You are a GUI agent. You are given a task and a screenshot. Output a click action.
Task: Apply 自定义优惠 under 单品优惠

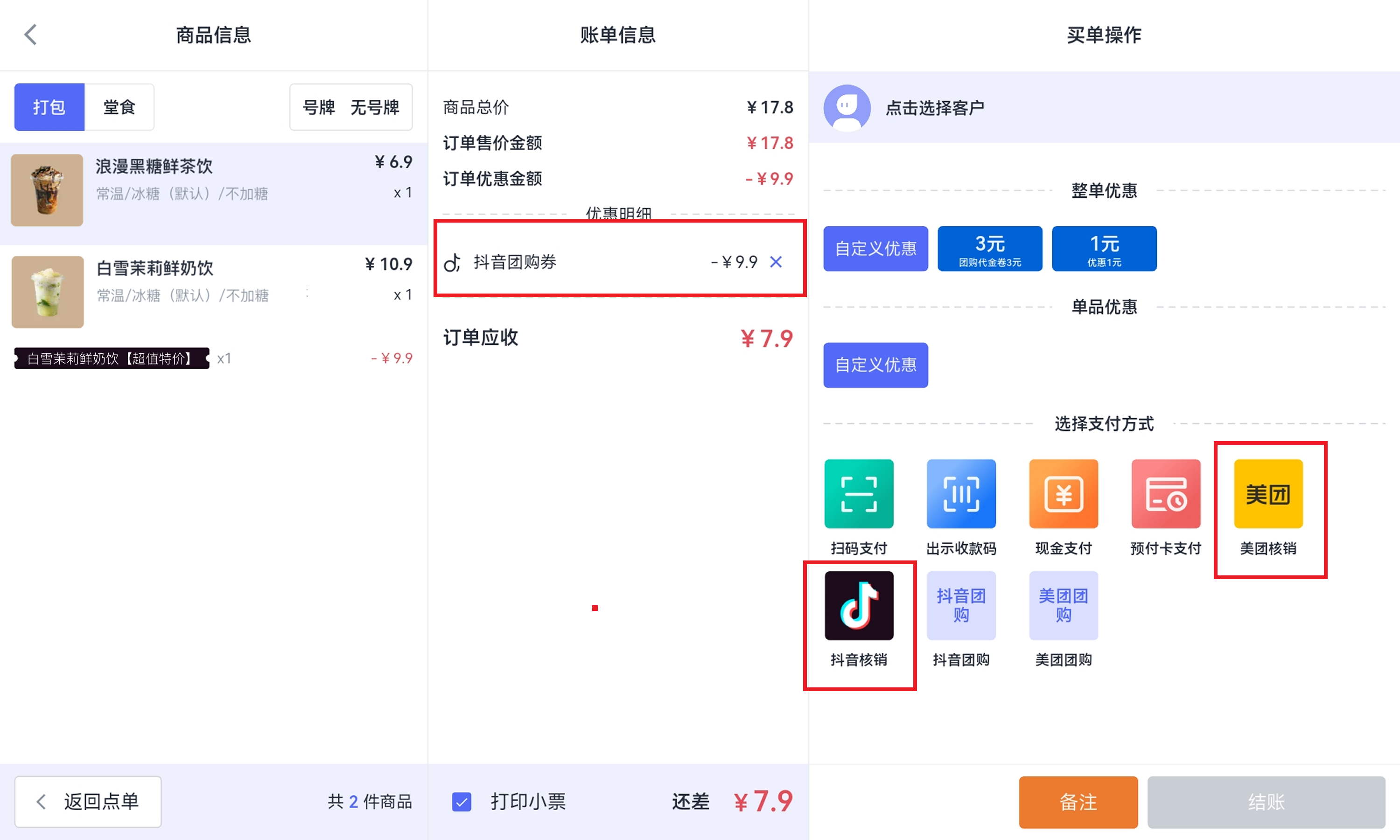[x=875, y=365]
